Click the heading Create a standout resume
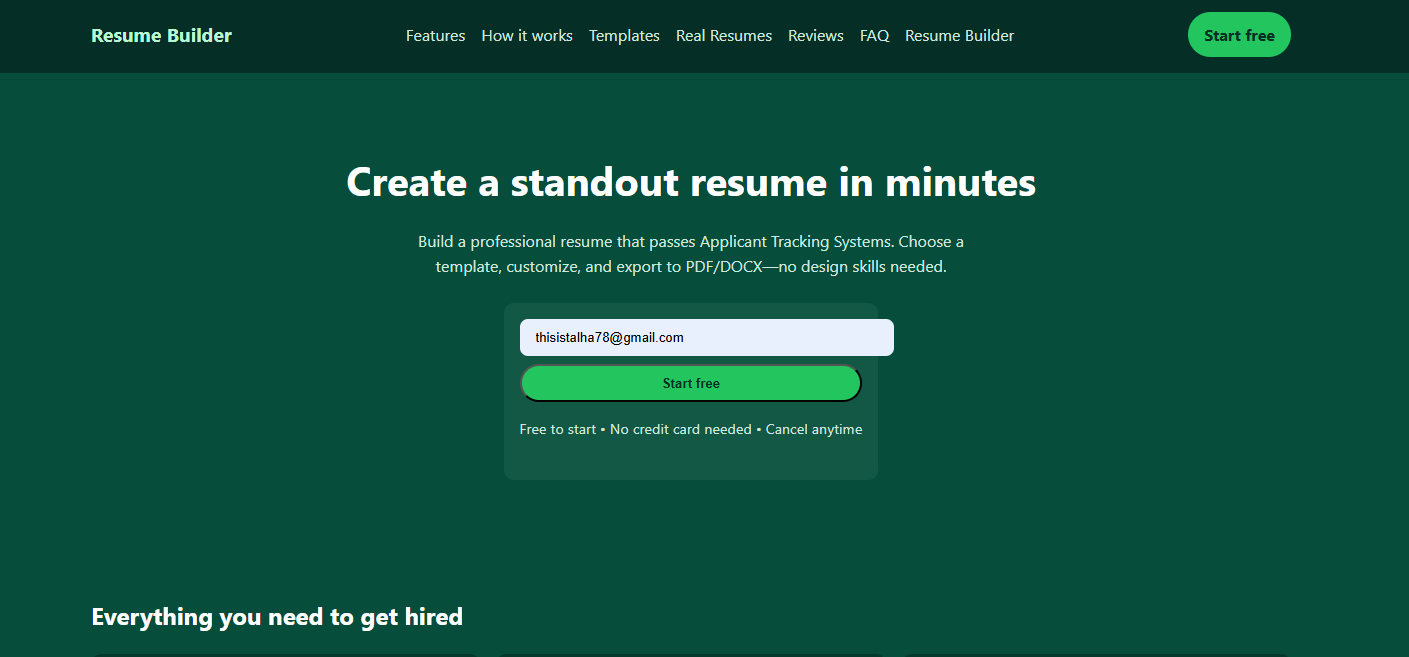Image resolution: width=1409 pixels, height=657 pixels. tap(690, 182)
